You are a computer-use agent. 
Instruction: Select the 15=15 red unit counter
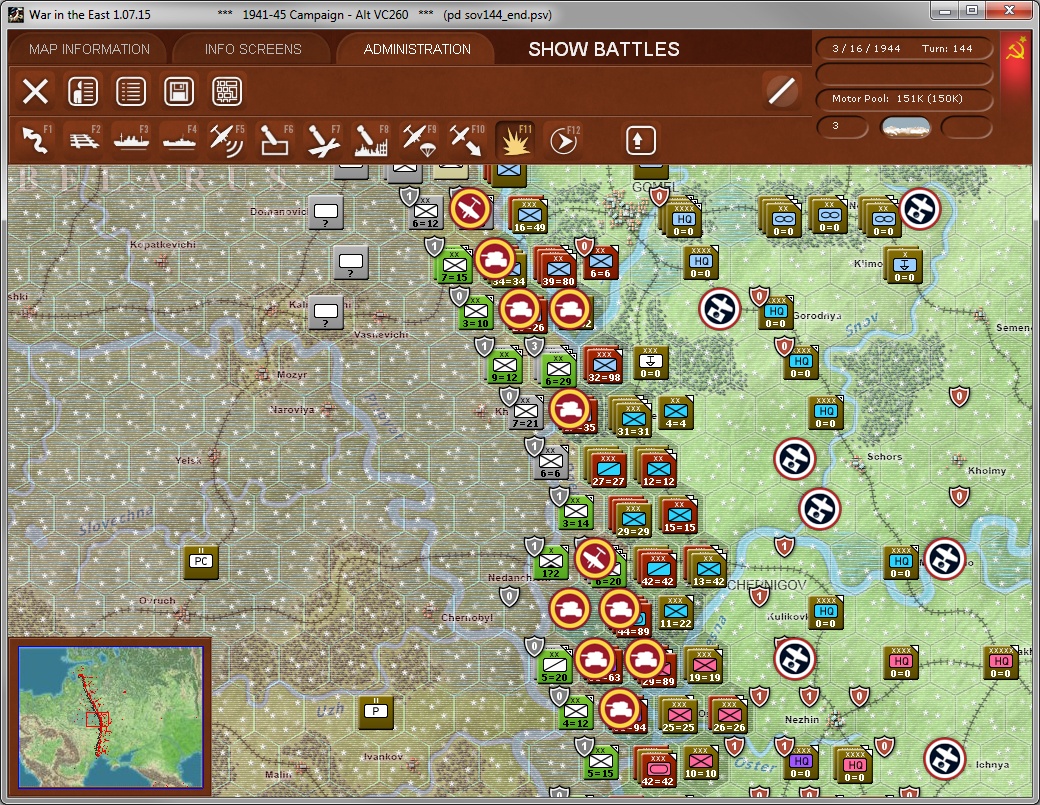[679, 516]
